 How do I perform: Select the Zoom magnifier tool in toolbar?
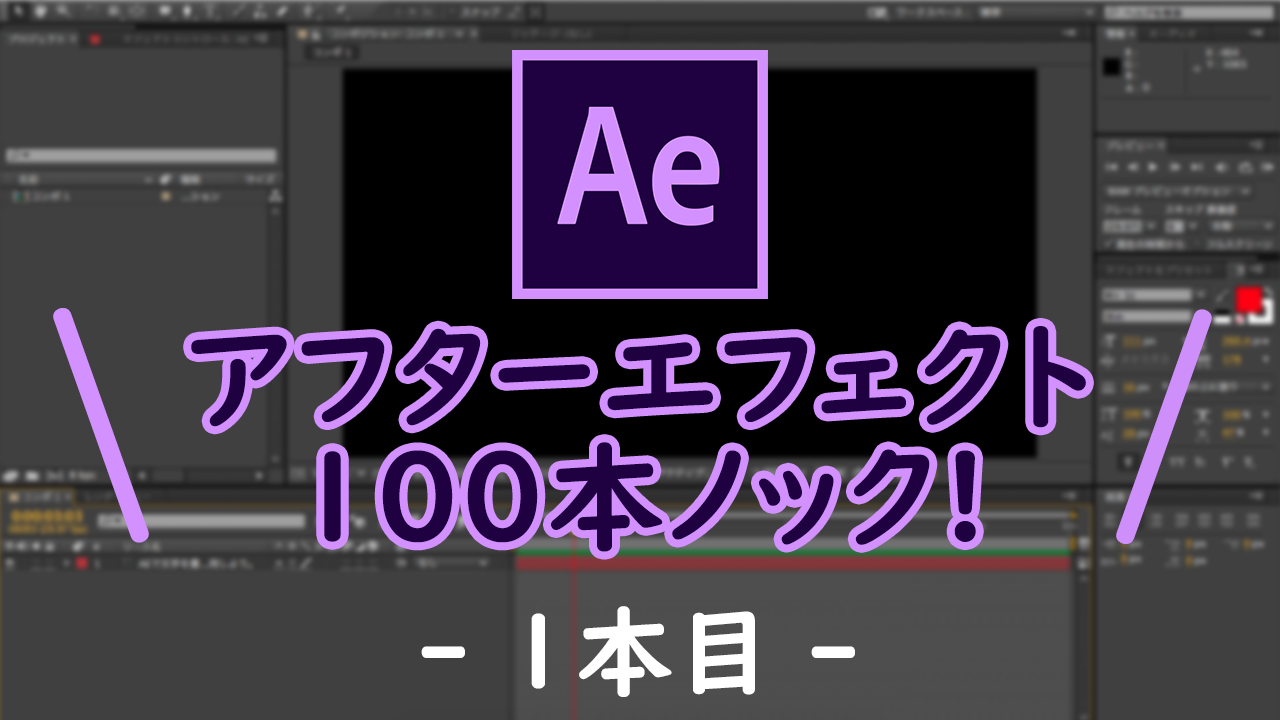(62, 13)
